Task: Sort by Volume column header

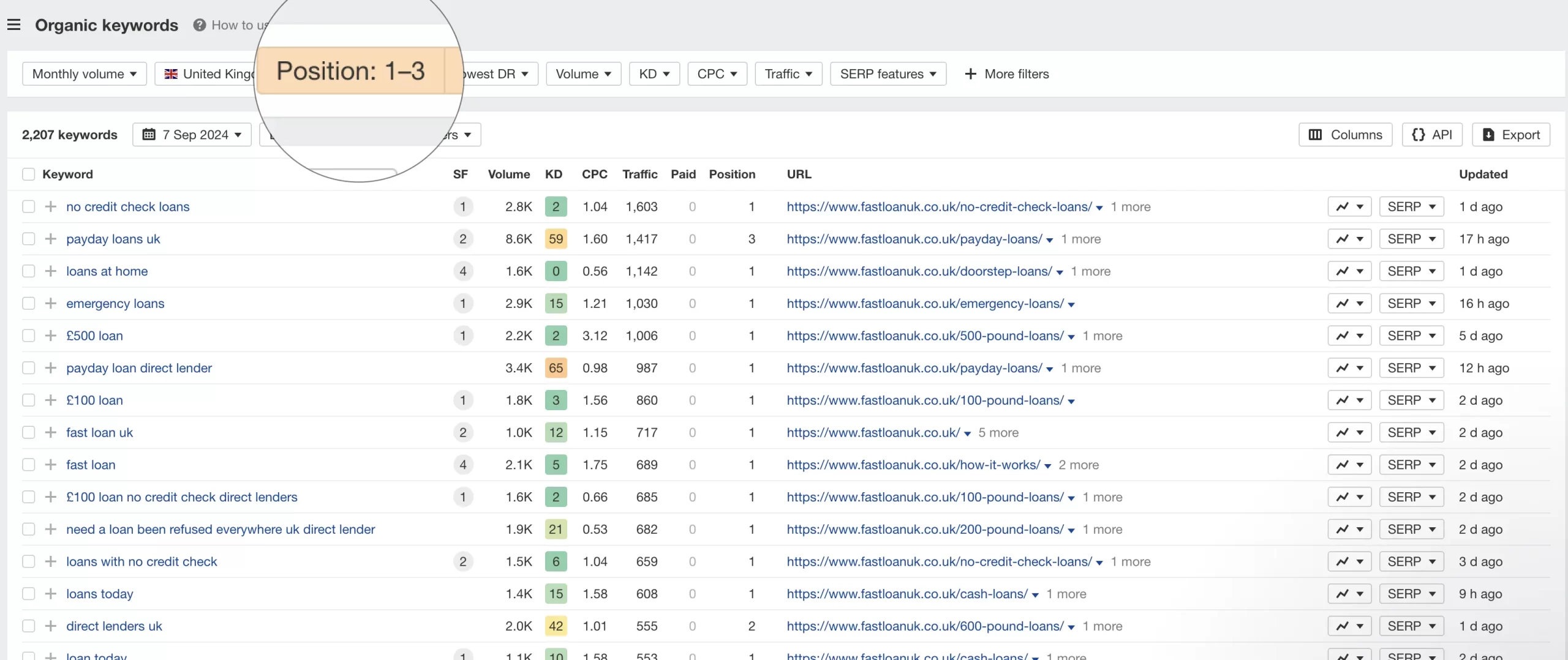Action: point(509,174)
